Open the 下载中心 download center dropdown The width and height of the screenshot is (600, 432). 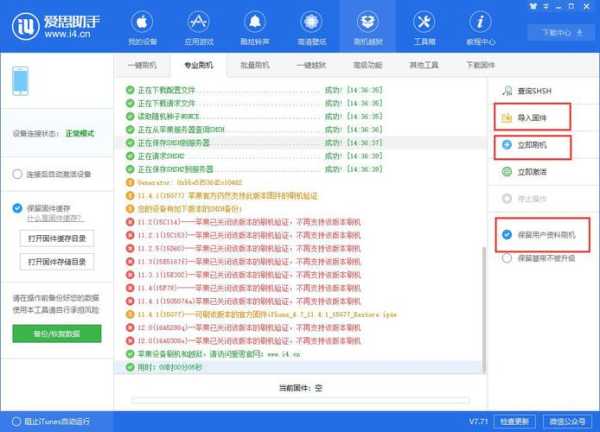[562, 32]
